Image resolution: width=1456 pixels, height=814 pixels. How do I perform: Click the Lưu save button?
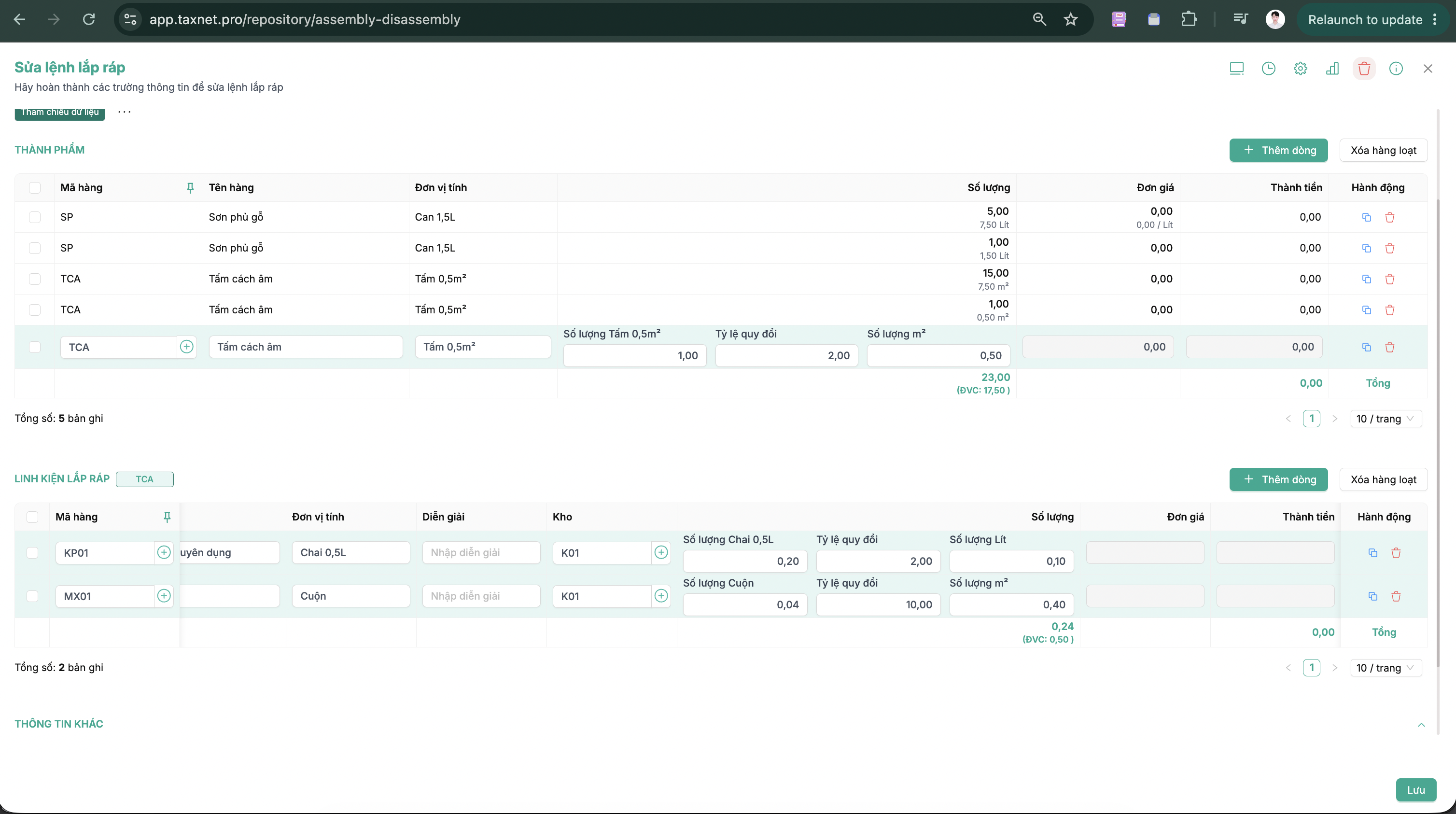(x=1416, y=790)
